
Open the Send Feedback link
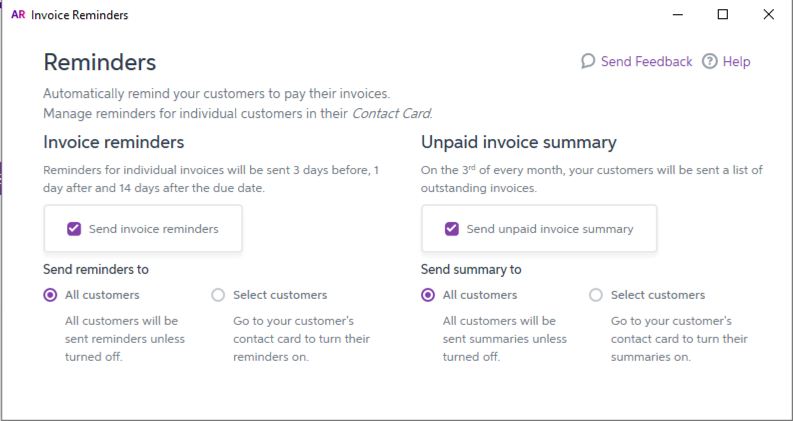(646, 61)
